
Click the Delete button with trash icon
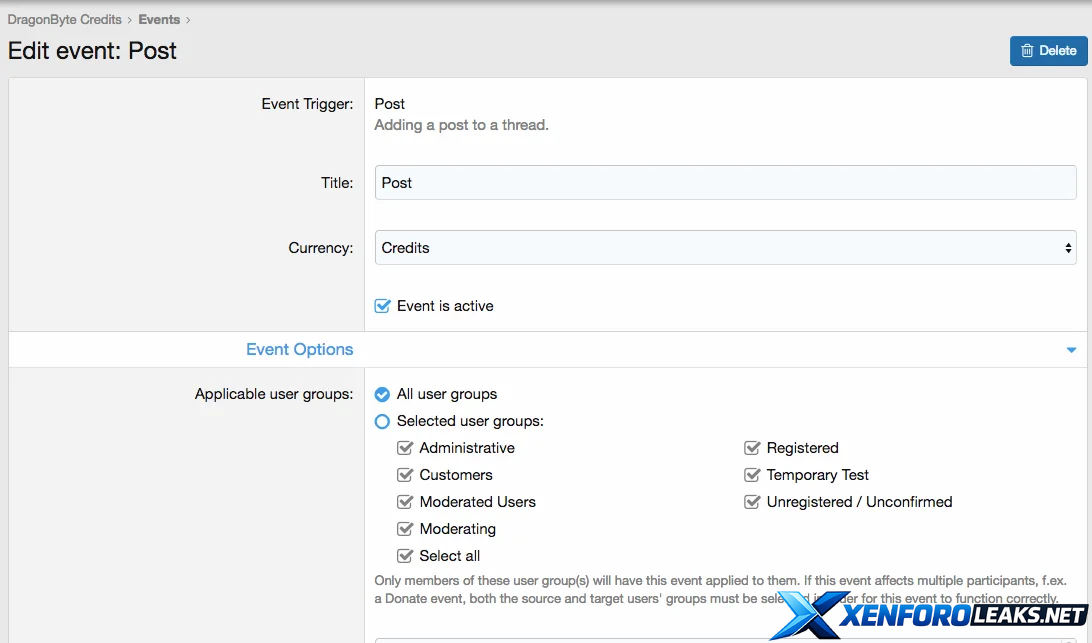[x=1048, y=51]
